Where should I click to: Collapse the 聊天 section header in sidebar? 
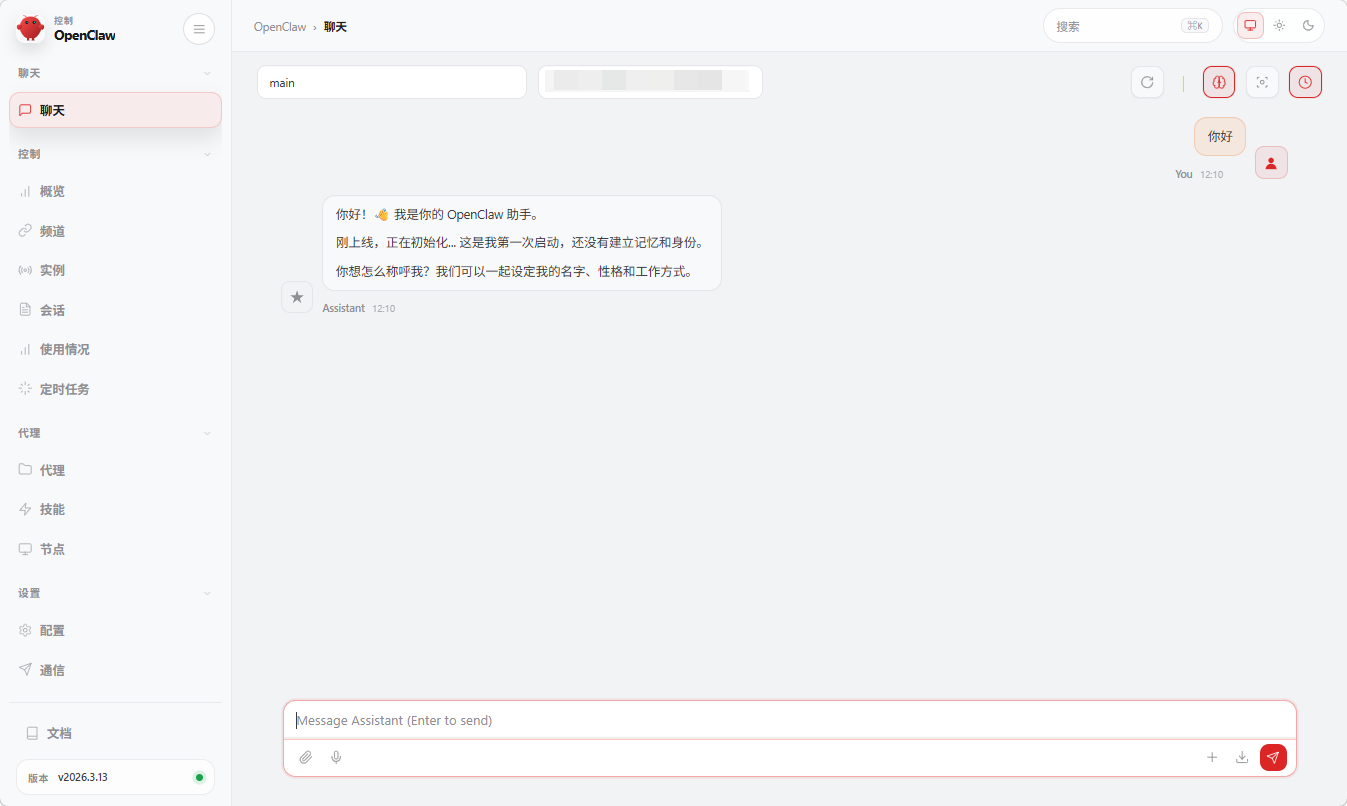coord(115,73)
